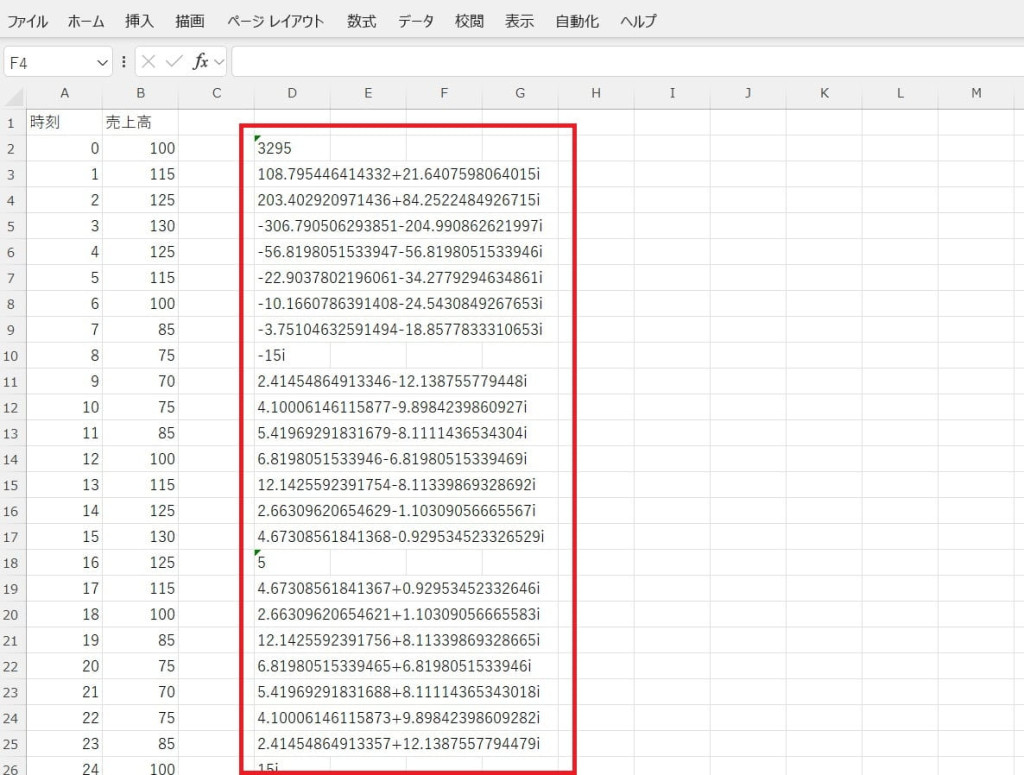Screen dimensions: 1024x775
Task: Open the ページ レイアウト tab
Action: click(x=275, y=21)
